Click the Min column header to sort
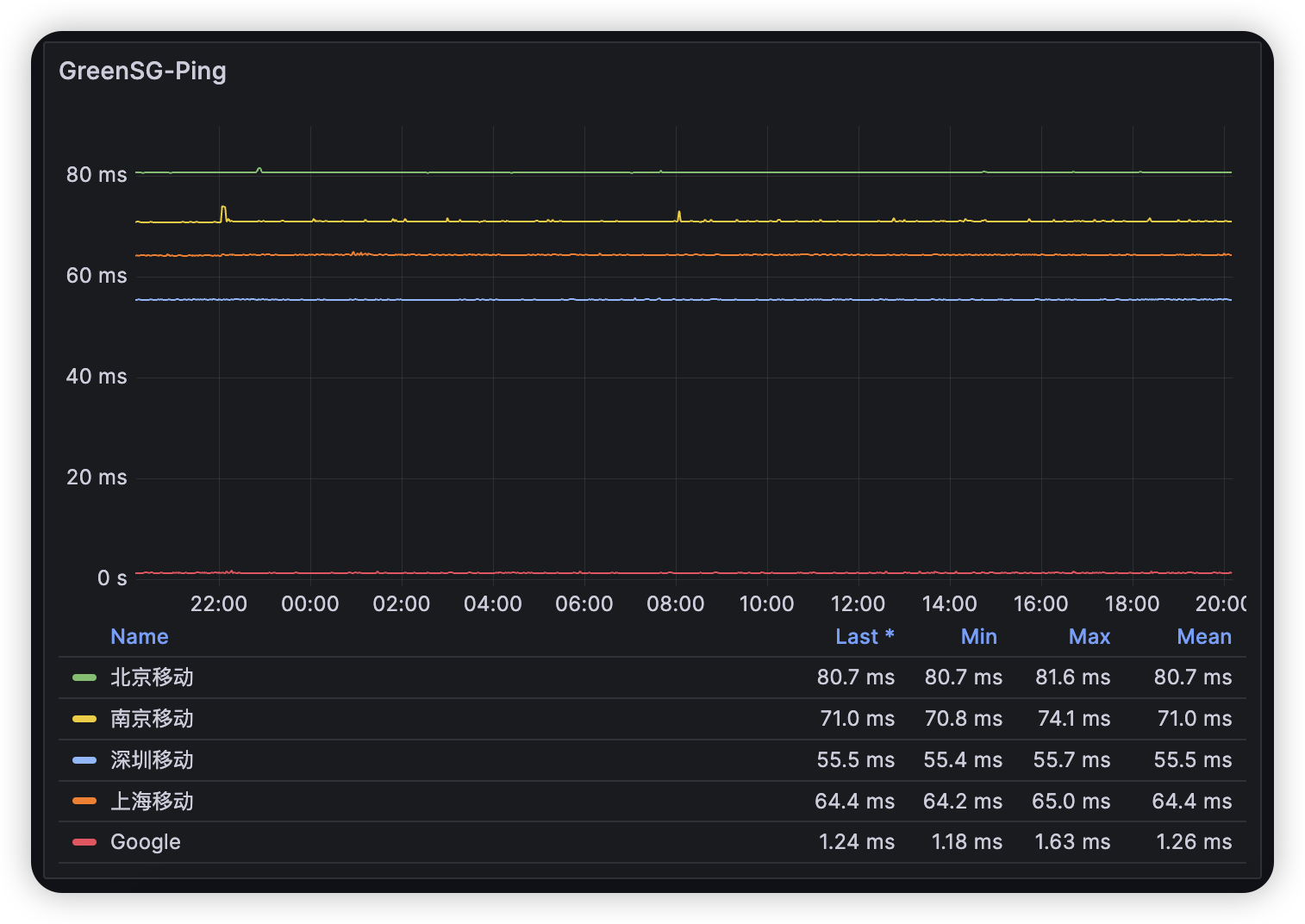The image size is (1305, 924). [x=978, y=636]
